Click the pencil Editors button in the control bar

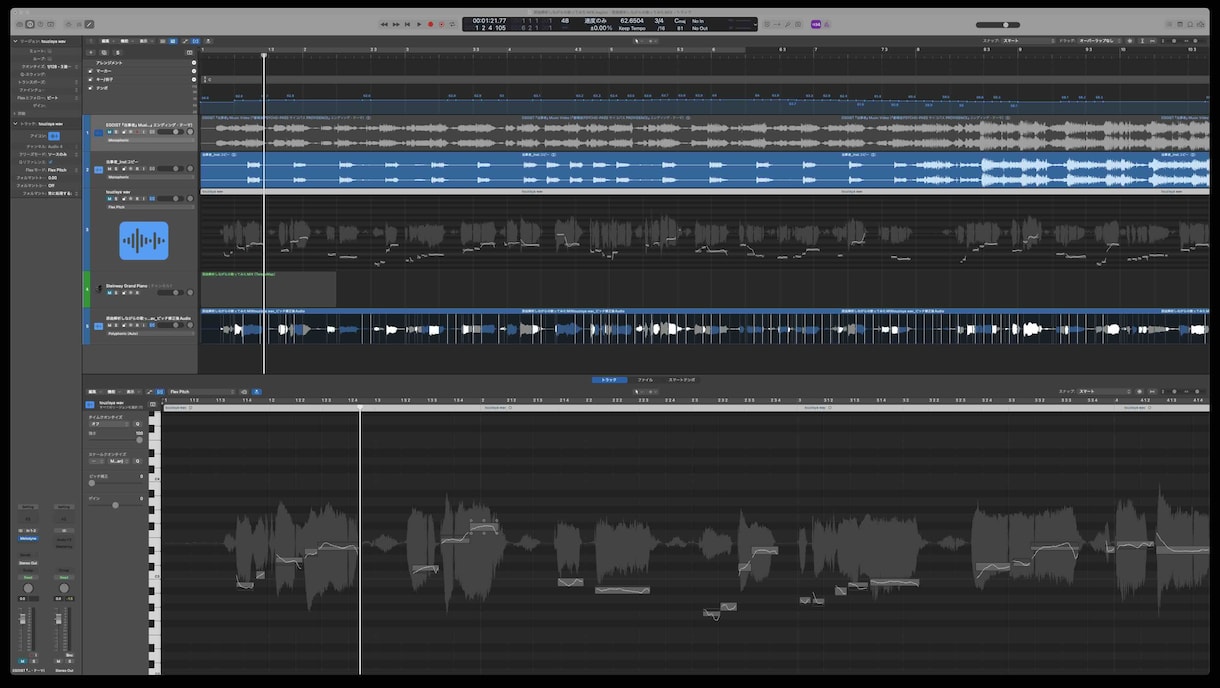[89, 24]
